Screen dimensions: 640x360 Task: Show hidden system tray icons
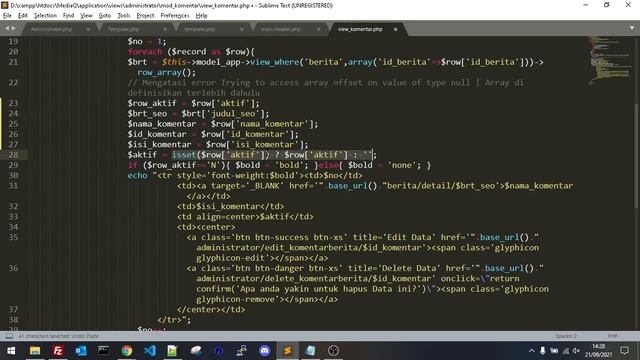point(531,351)
